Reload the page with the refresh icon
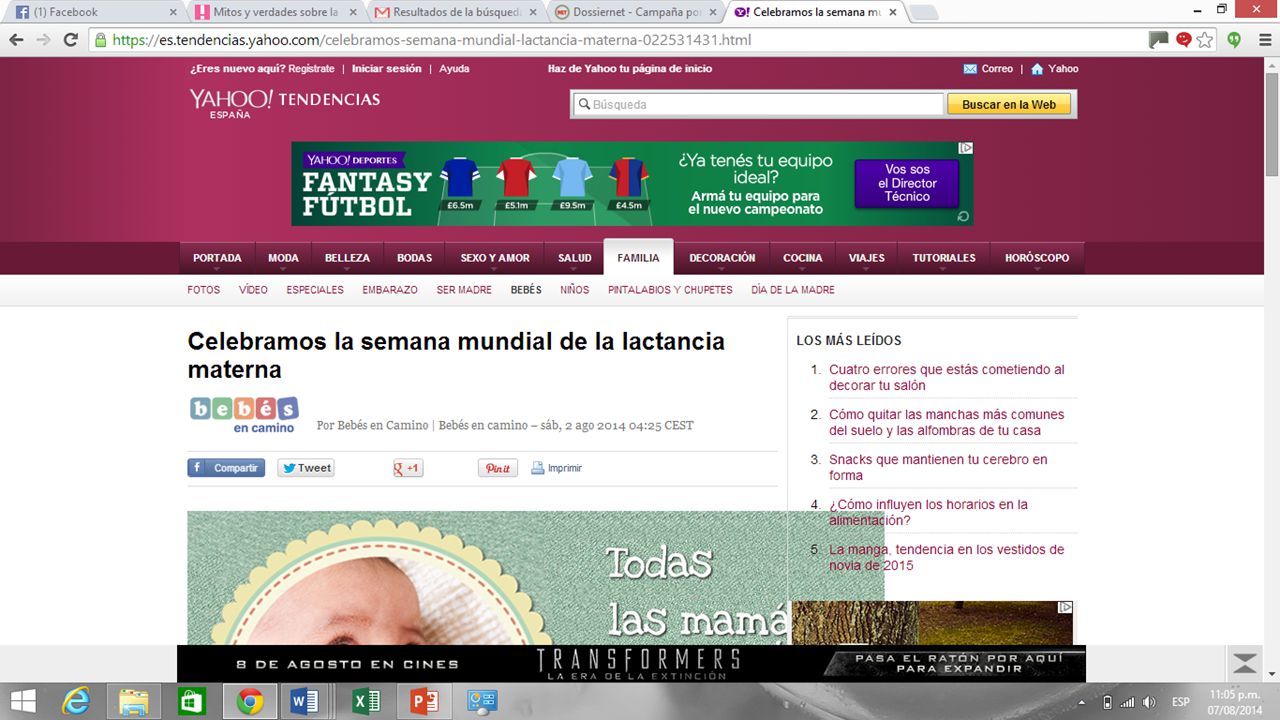The height and width of the screenshot is (720, 1280). tap(70, 40)
